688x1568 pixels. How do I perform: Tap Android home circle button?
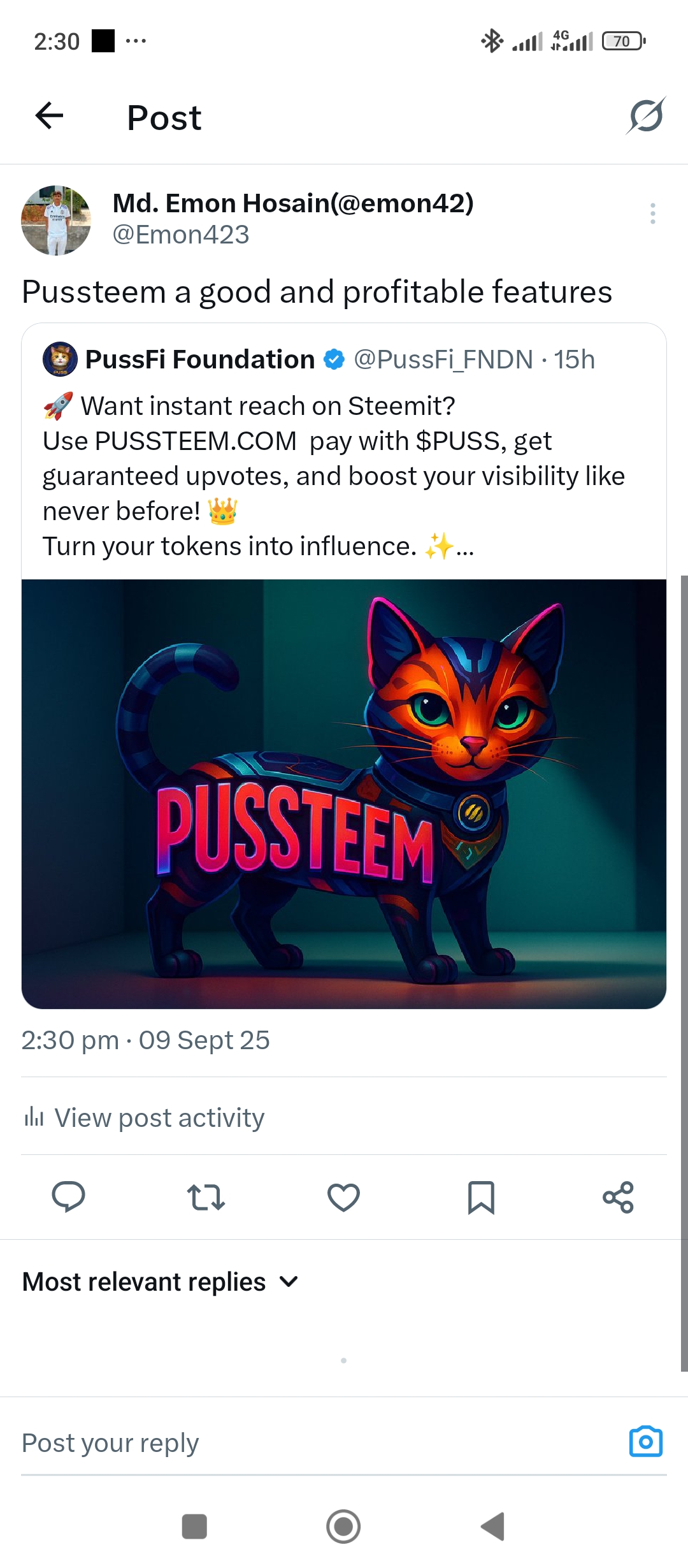(343, 1527)
